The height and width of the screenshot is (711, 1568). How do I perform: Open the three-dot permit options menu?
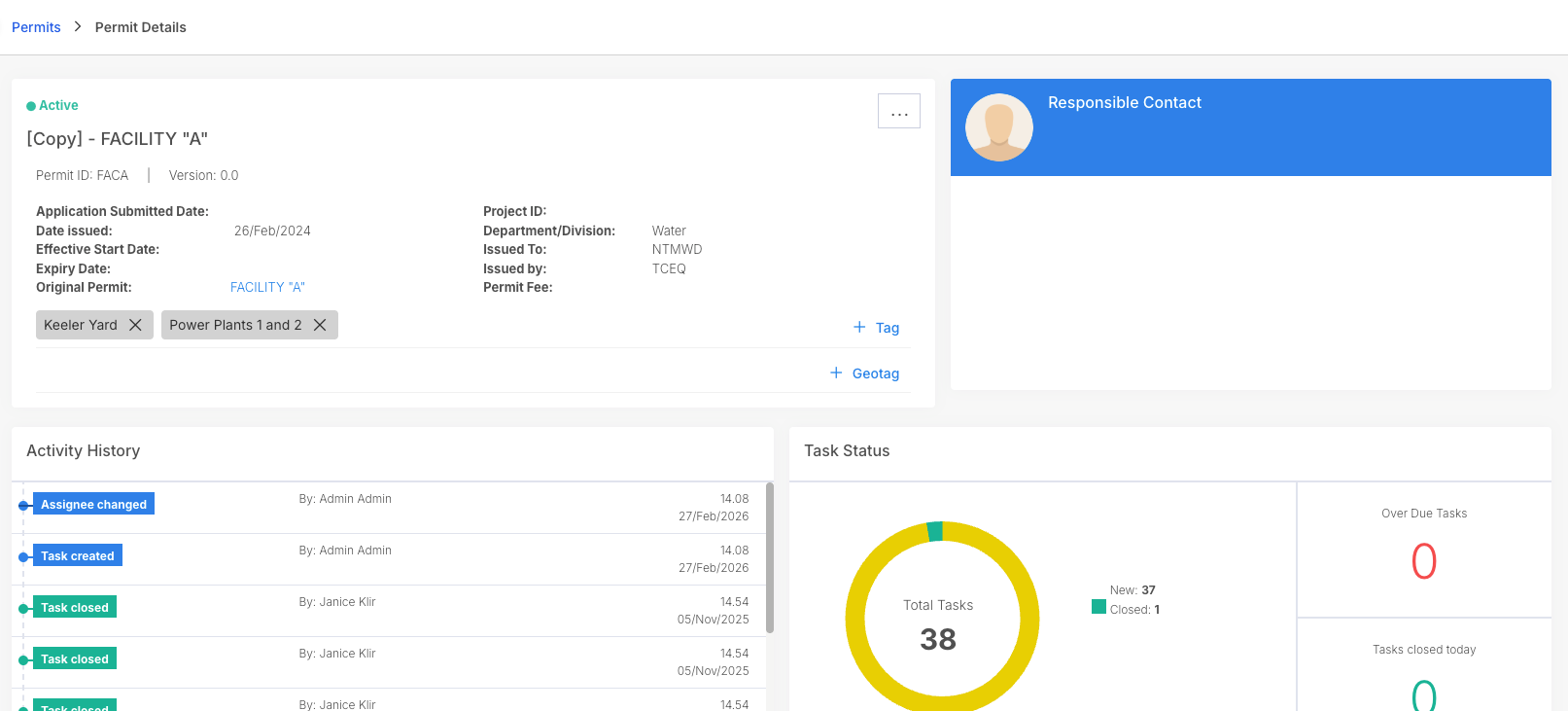(x=899, y=111)
